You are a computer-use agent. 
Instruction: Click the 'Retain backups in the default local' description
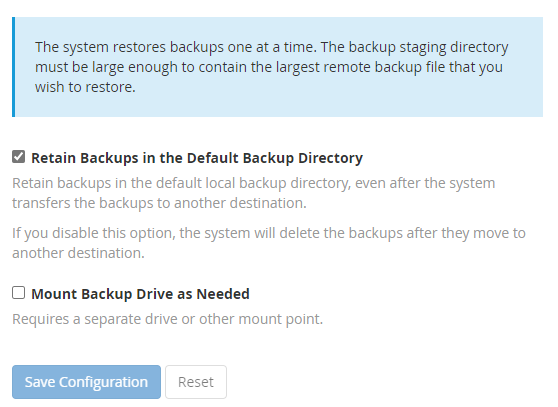253,193
